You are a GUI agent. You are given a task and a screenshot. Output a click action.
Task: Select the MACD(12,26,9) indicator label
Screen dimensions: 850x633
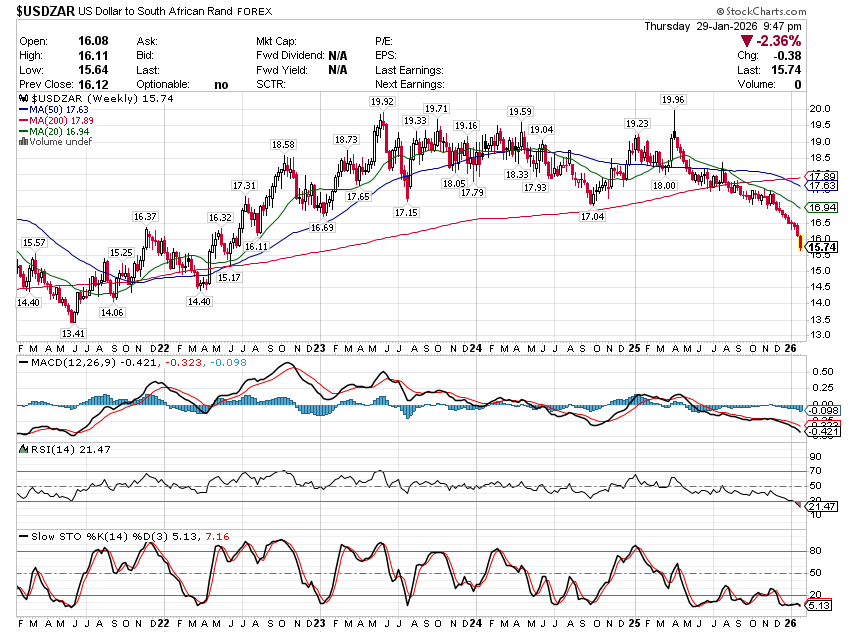pos(62,361)
